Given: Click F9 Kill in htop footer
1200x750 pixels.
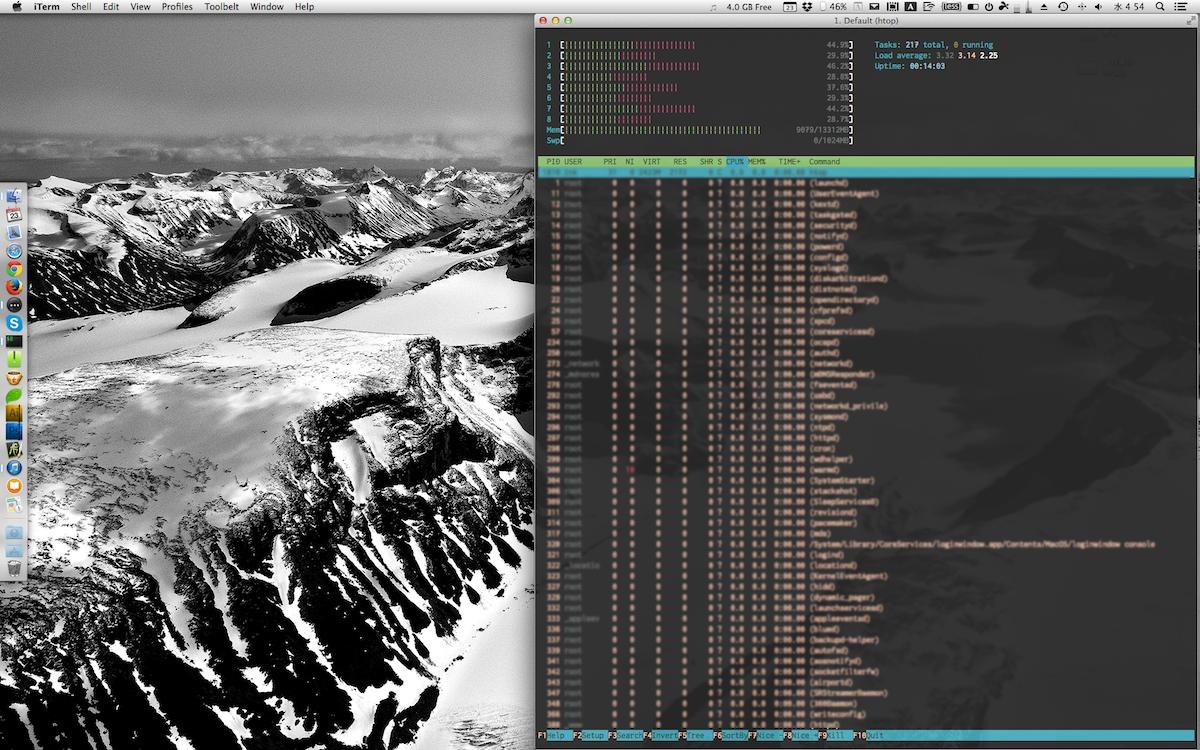Looking at the screenshot, I should coord(833,736).
